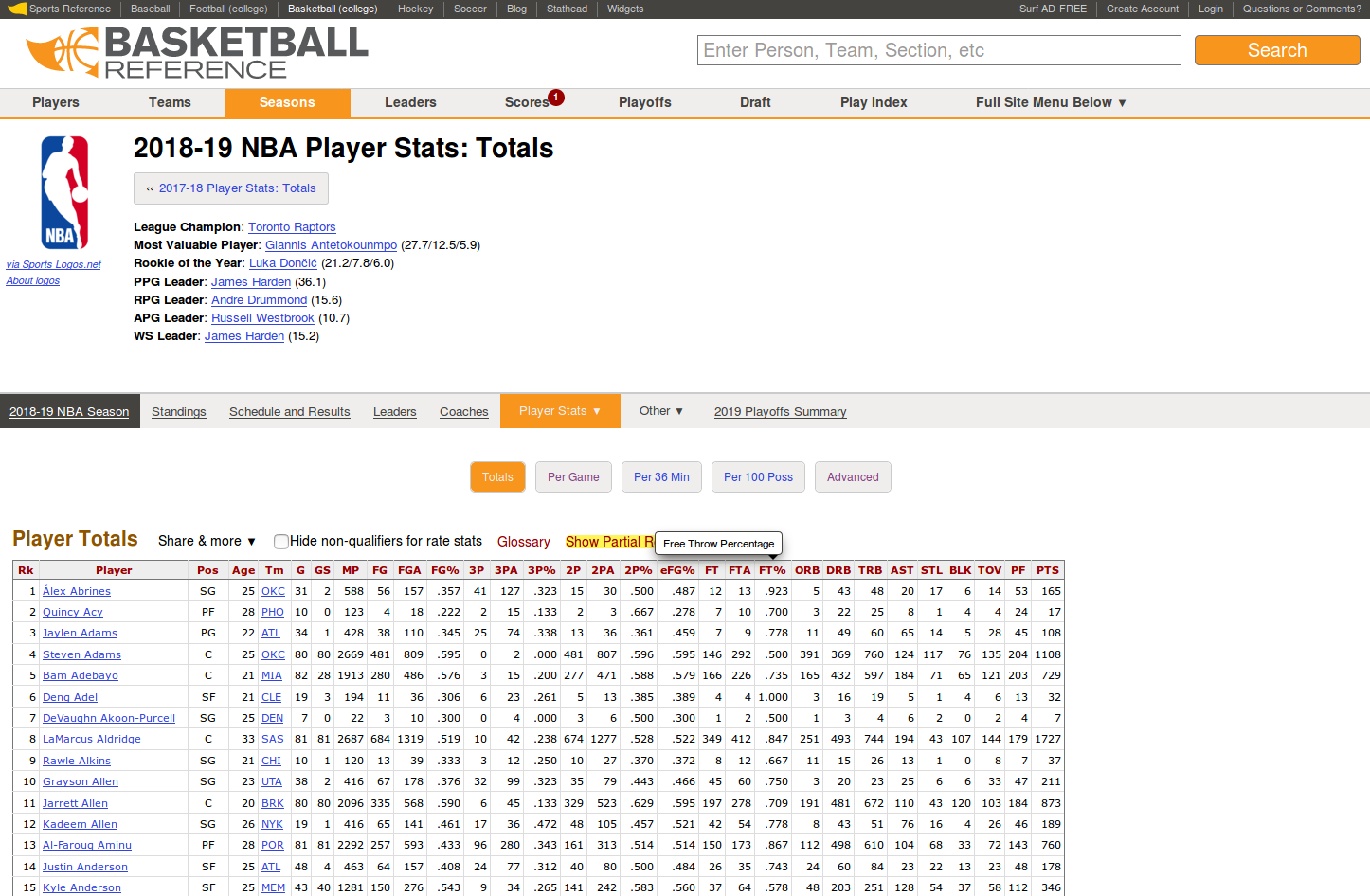Viewport: 1370px width, 896px height.
Task: Open the BRK team link
Action: click(273, 803)
